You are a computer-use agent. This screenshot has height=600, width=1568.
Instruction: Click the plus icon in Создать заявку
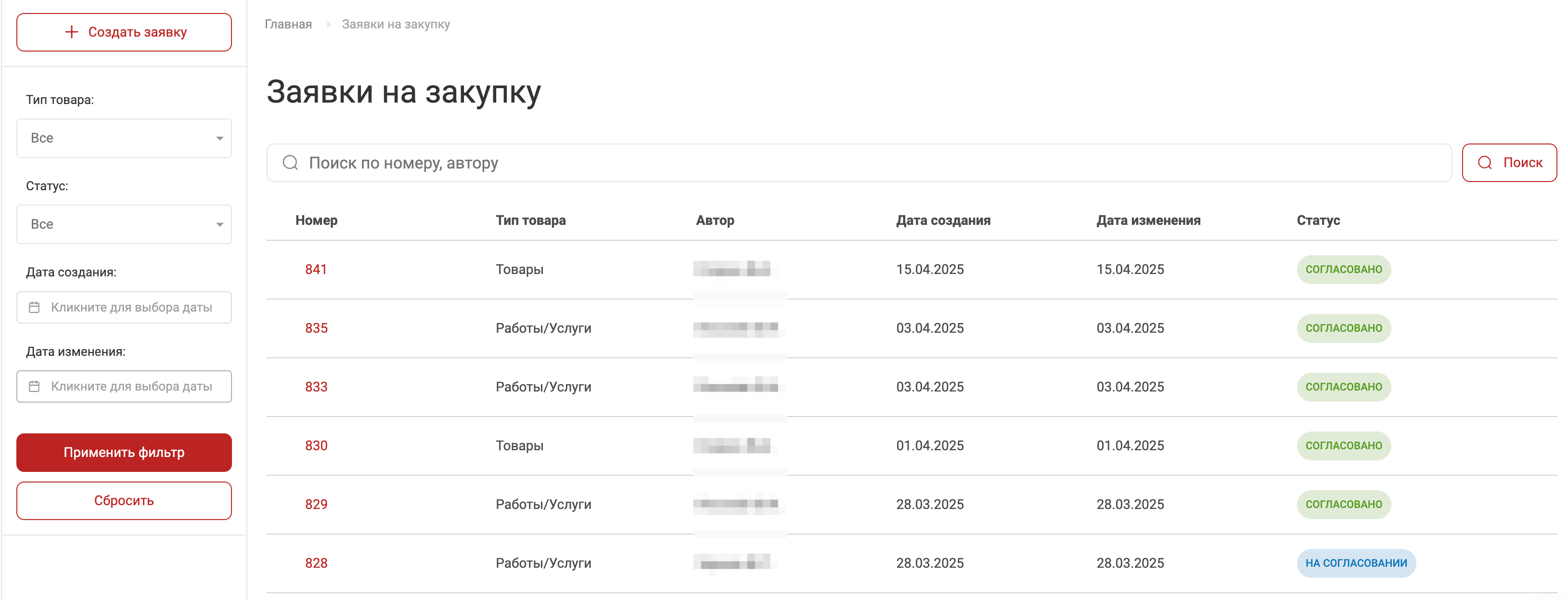click(72, 32)
